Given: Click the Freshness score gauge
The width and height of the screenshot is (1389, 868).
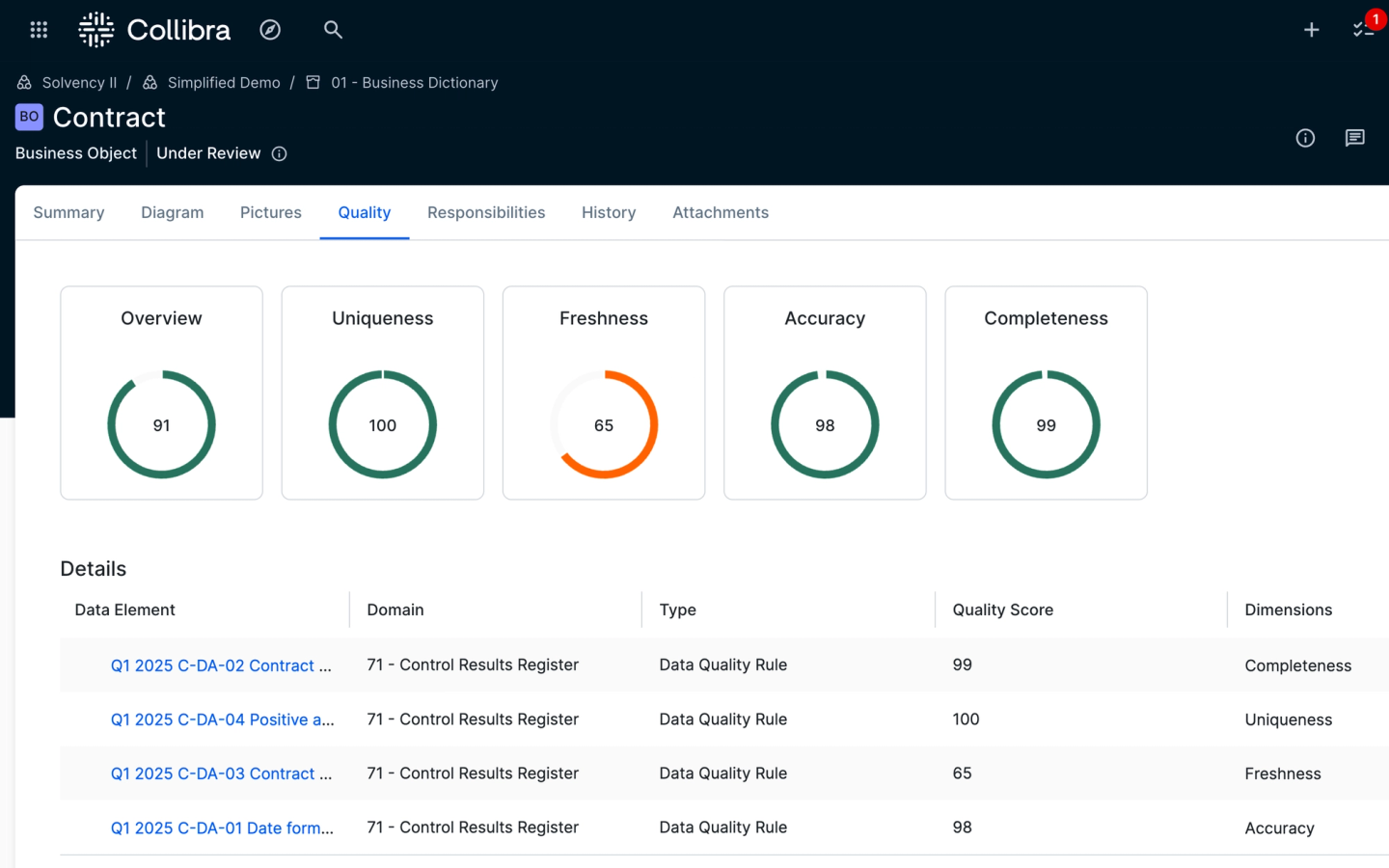Looking at the screenshot, I should click(x=604, y=424).
